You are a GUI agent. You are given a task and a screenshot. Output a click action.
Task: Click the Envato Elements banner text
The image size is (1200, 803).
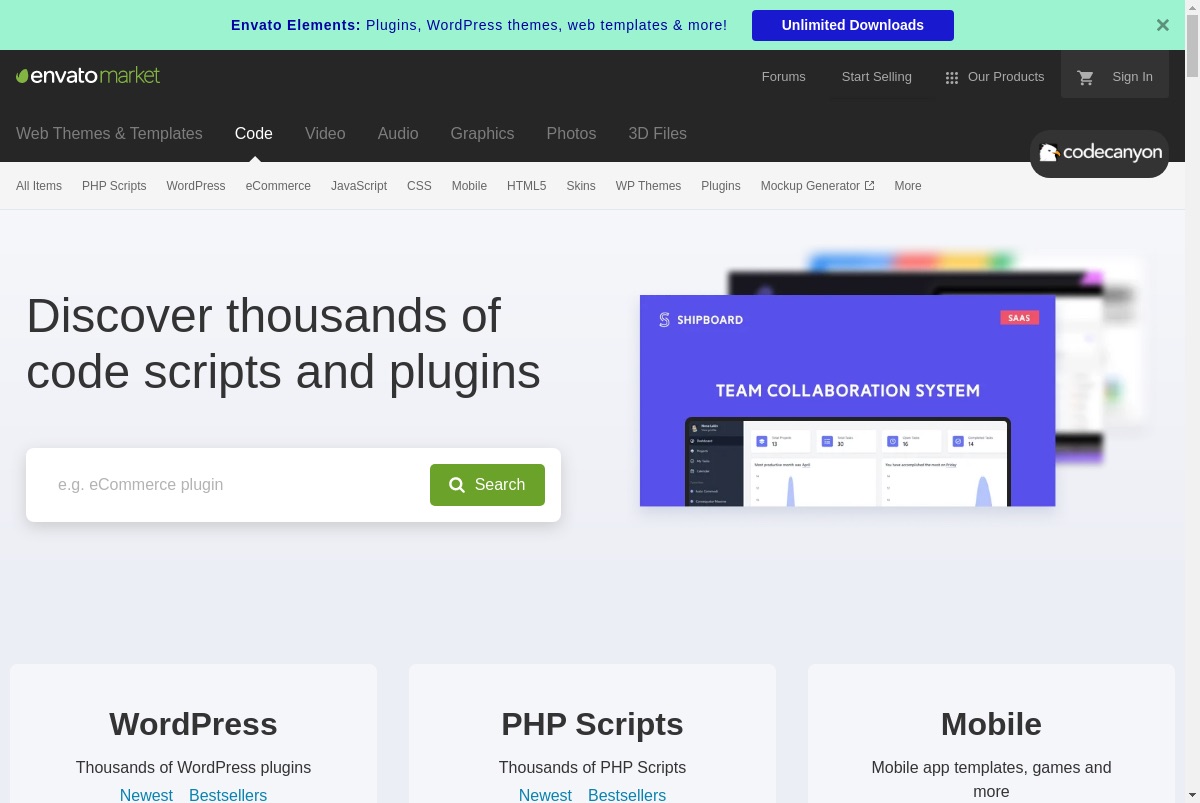tap(479, 25)
